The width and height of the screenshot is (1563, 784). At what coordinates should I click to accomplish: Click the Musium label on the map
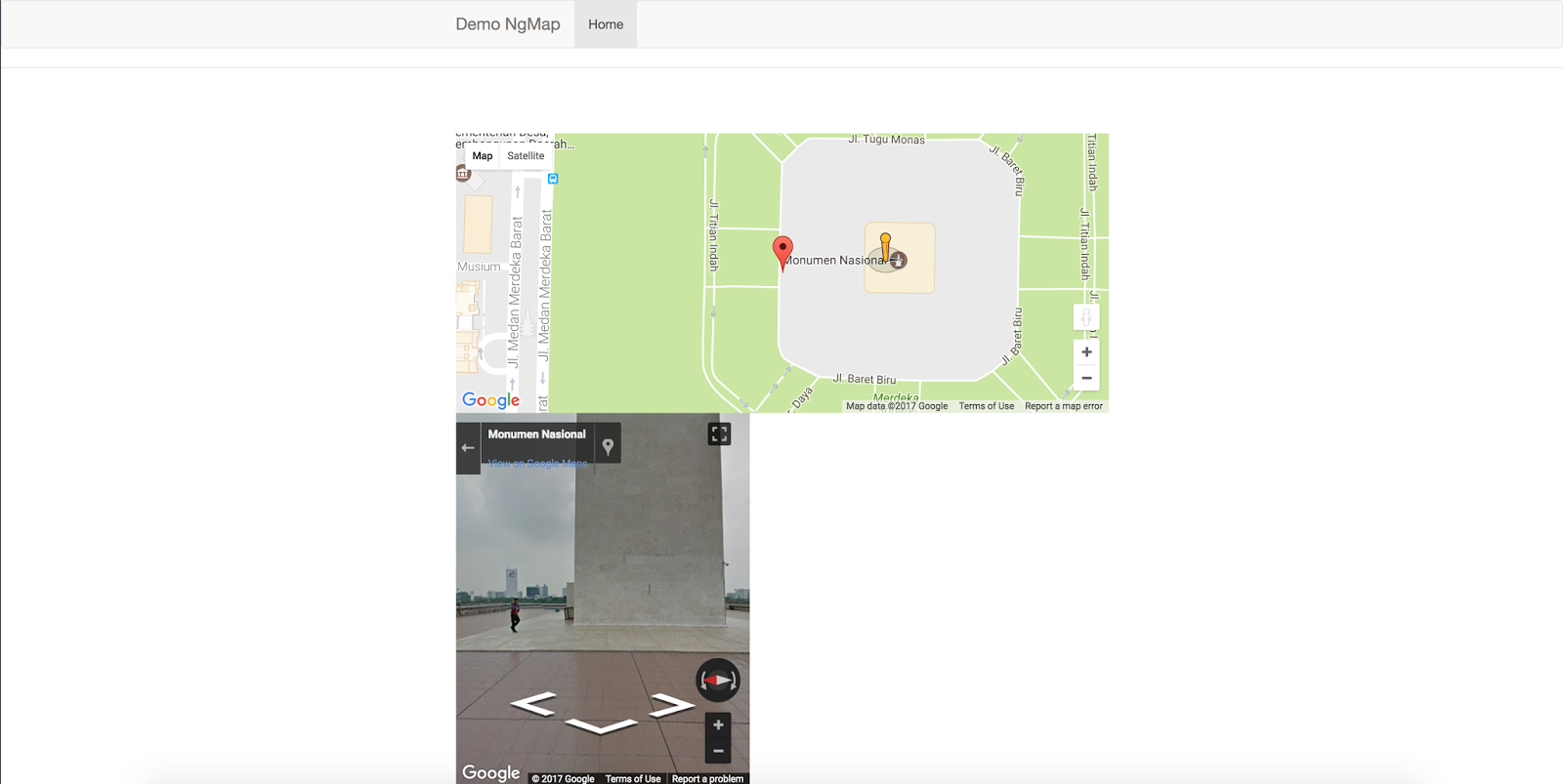coord(479,267)
